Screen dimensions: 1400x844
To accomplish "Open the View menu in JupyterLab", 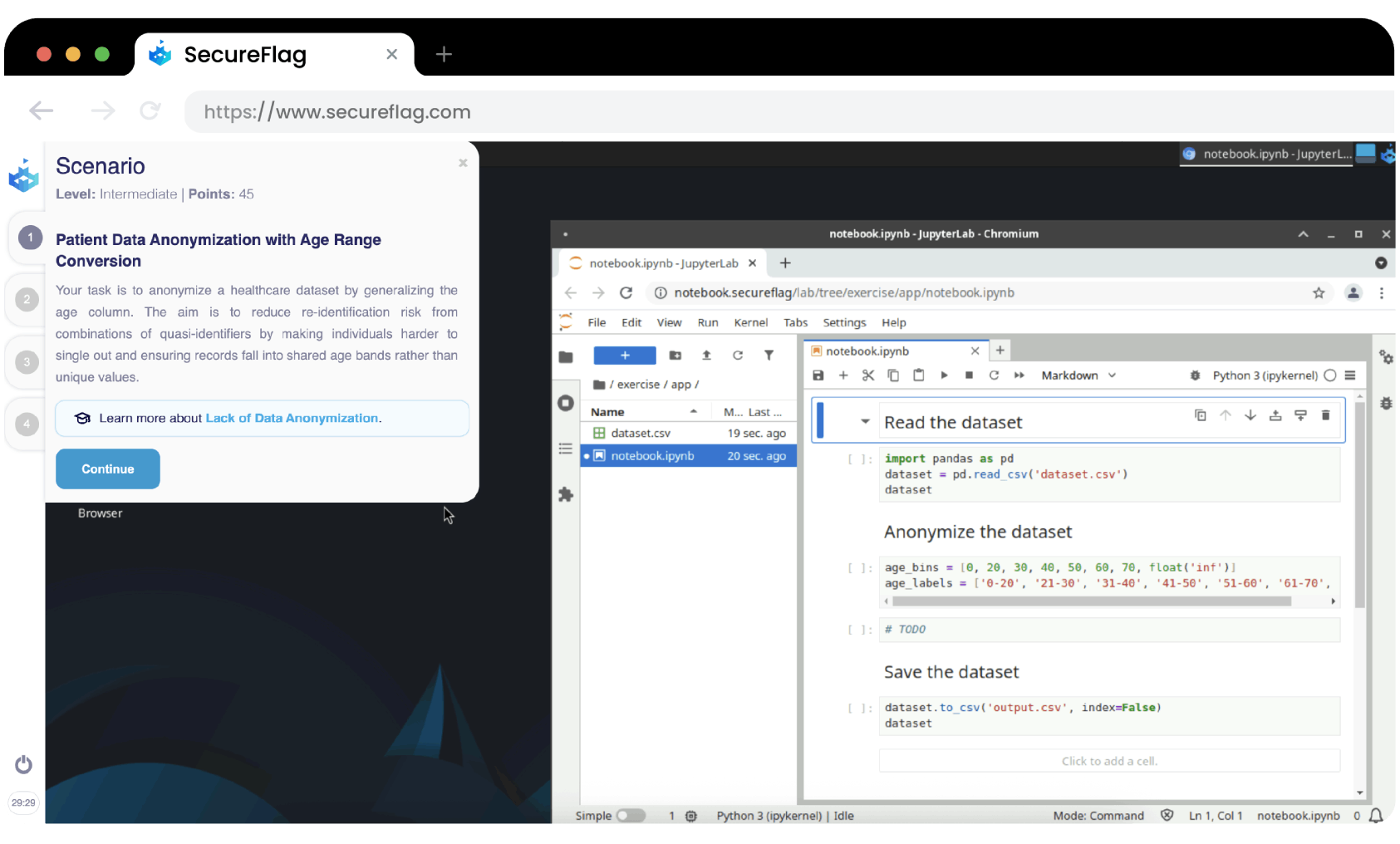I will [669, 322].
